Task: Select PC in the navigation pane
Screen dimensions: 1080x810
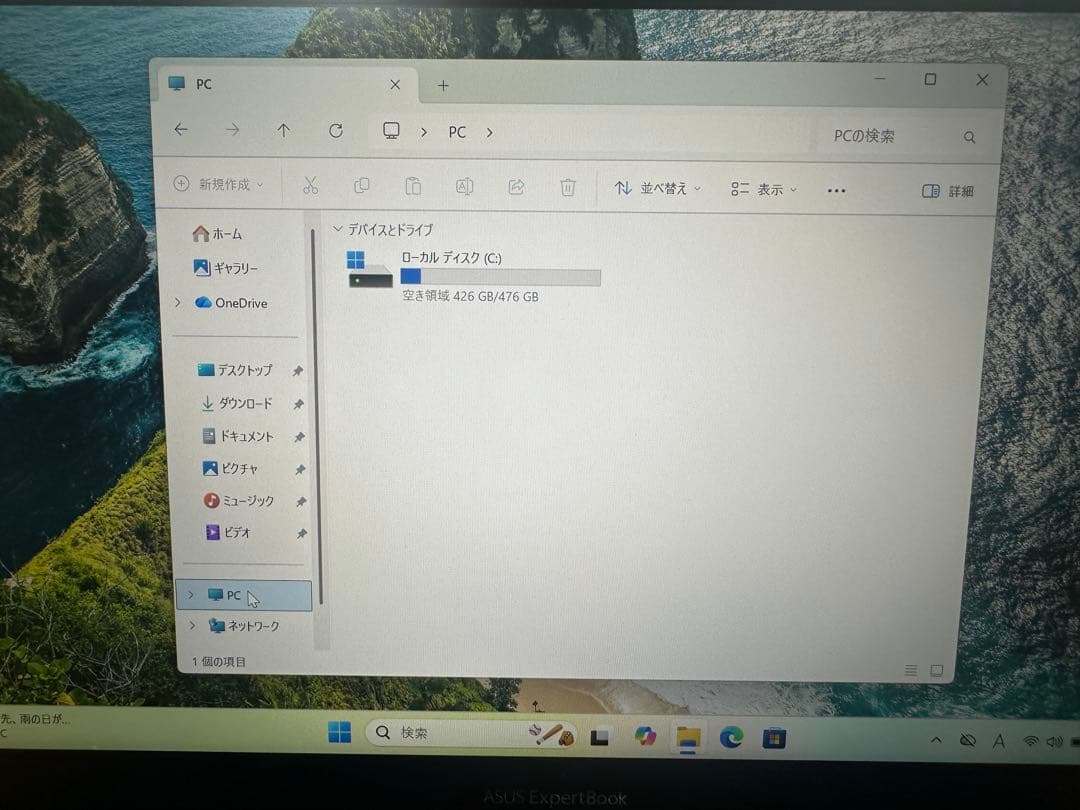Action: click(244, 596)
